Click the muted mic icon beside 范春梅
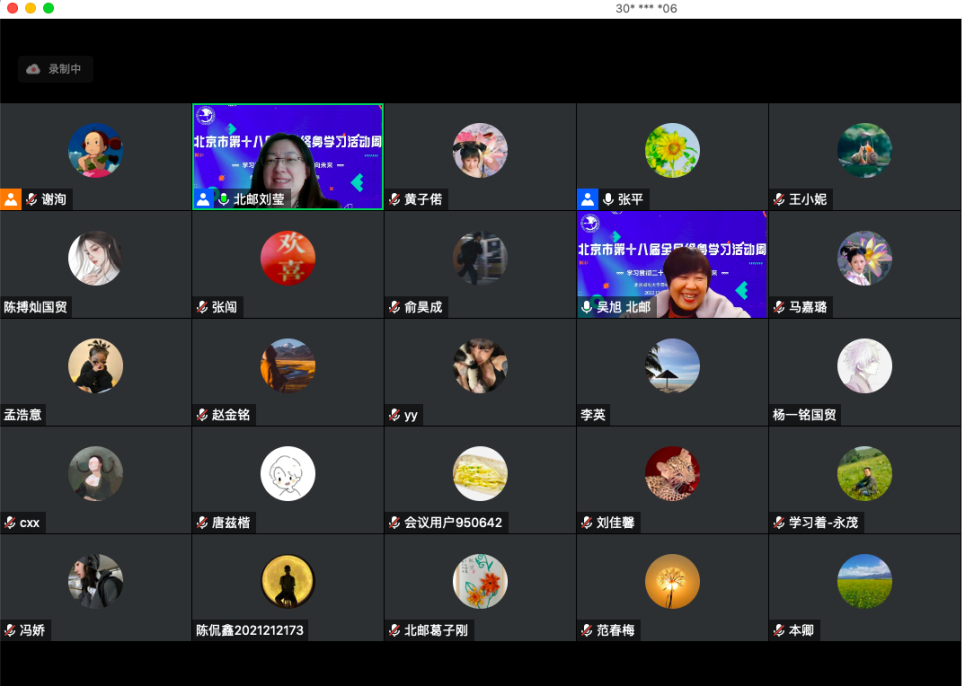The image size is (962, 686). coord(586,630)
